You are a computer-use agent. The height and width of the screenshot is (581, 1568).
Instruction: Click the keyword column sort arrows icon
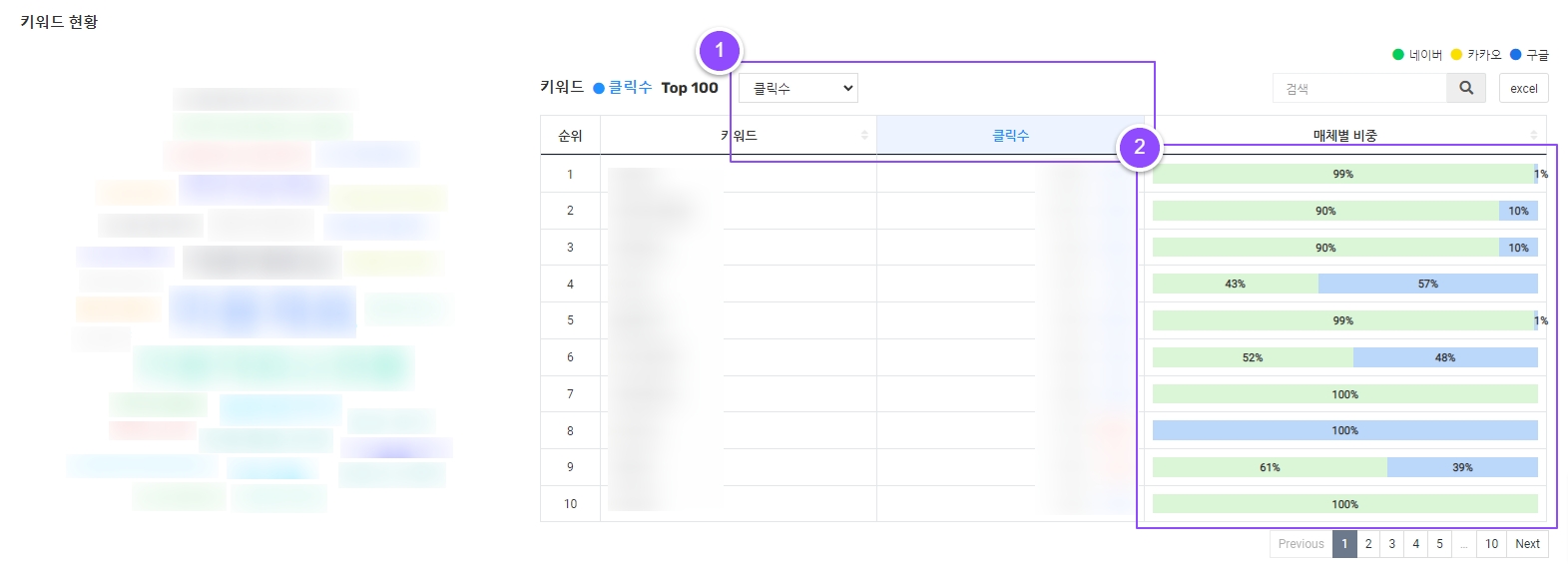[x=864, y=136]
